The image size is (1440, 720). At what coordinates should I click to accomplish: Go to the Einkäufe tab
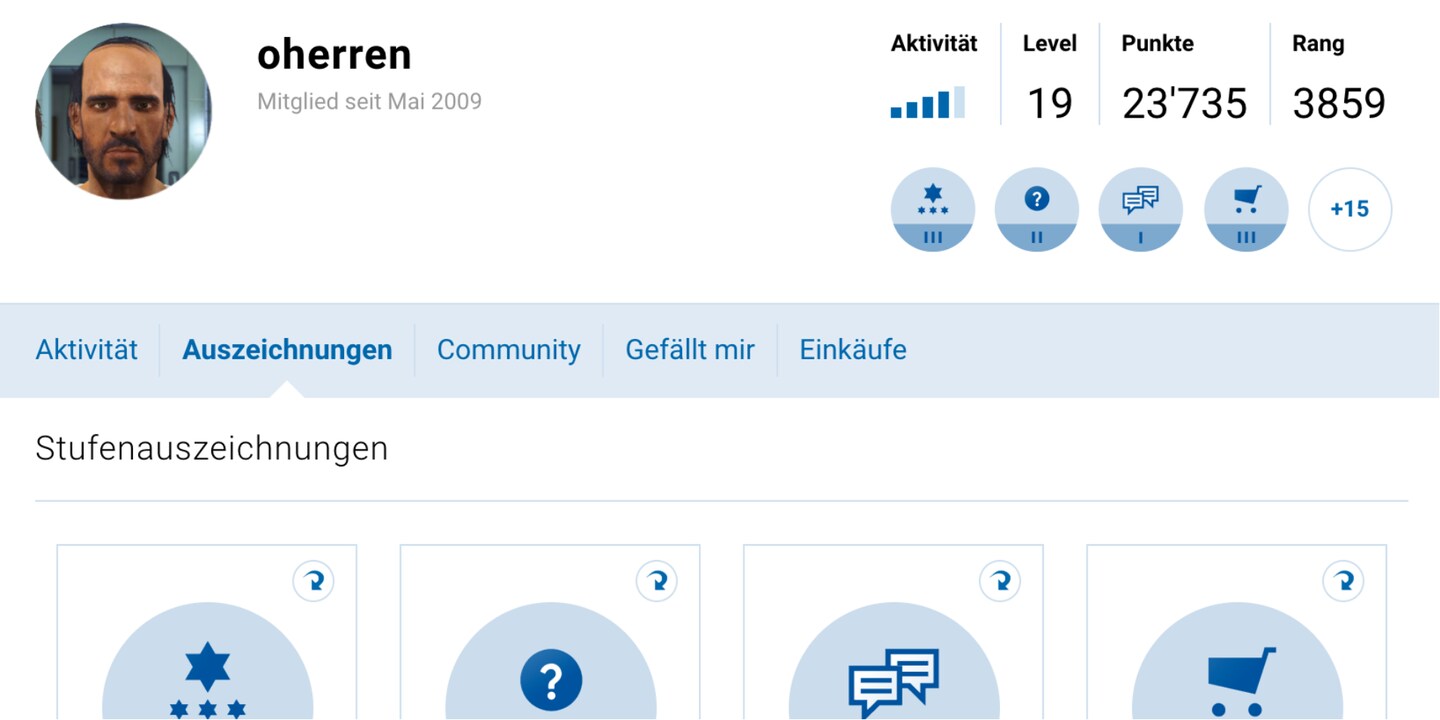click(853, 350)
